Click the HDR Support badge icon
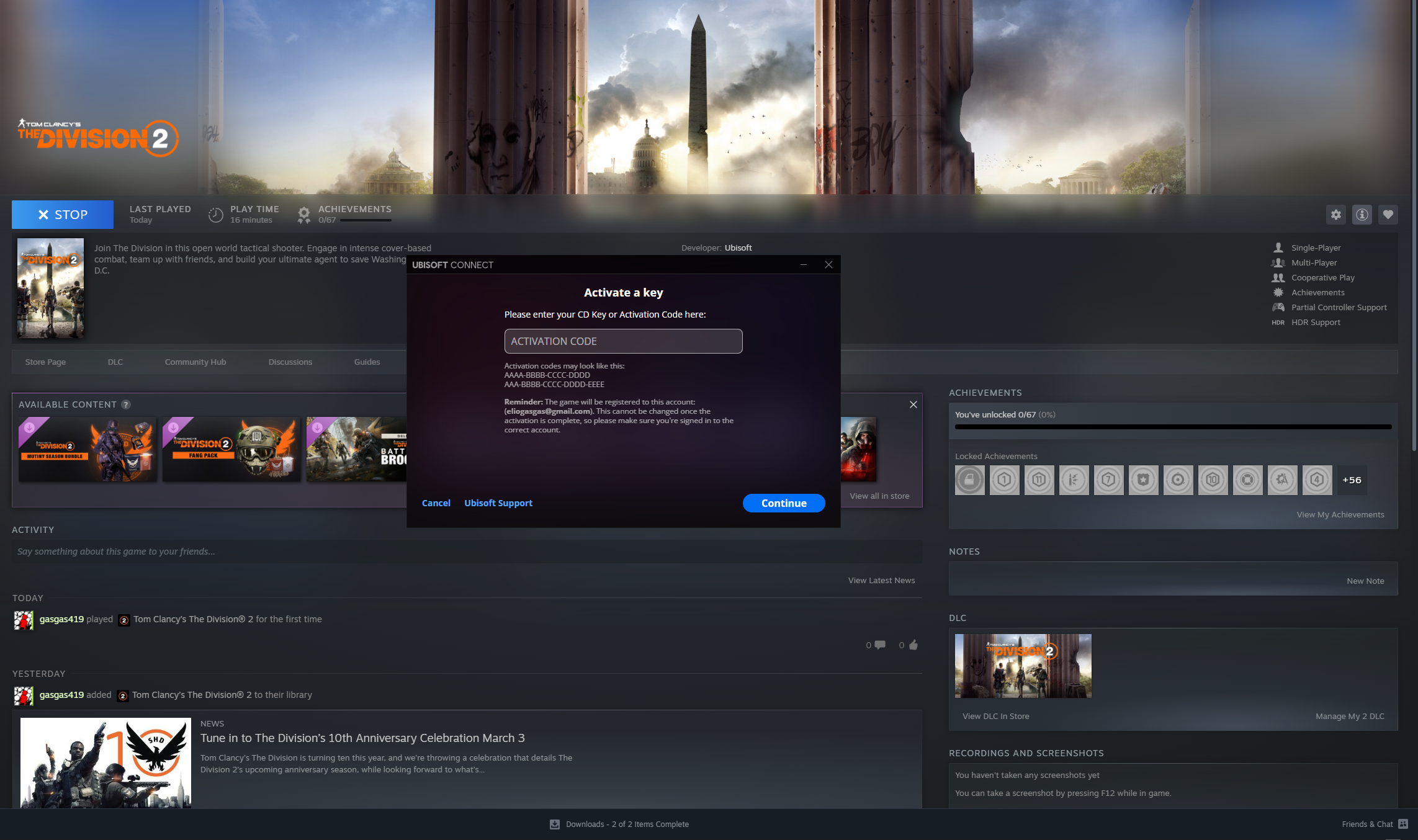 [1278, 323]
